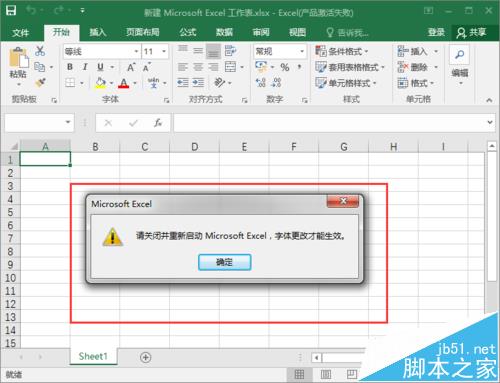The image size is (500, 383).
Task: Click Decrease Indent icon
Action: click(183, 82)
